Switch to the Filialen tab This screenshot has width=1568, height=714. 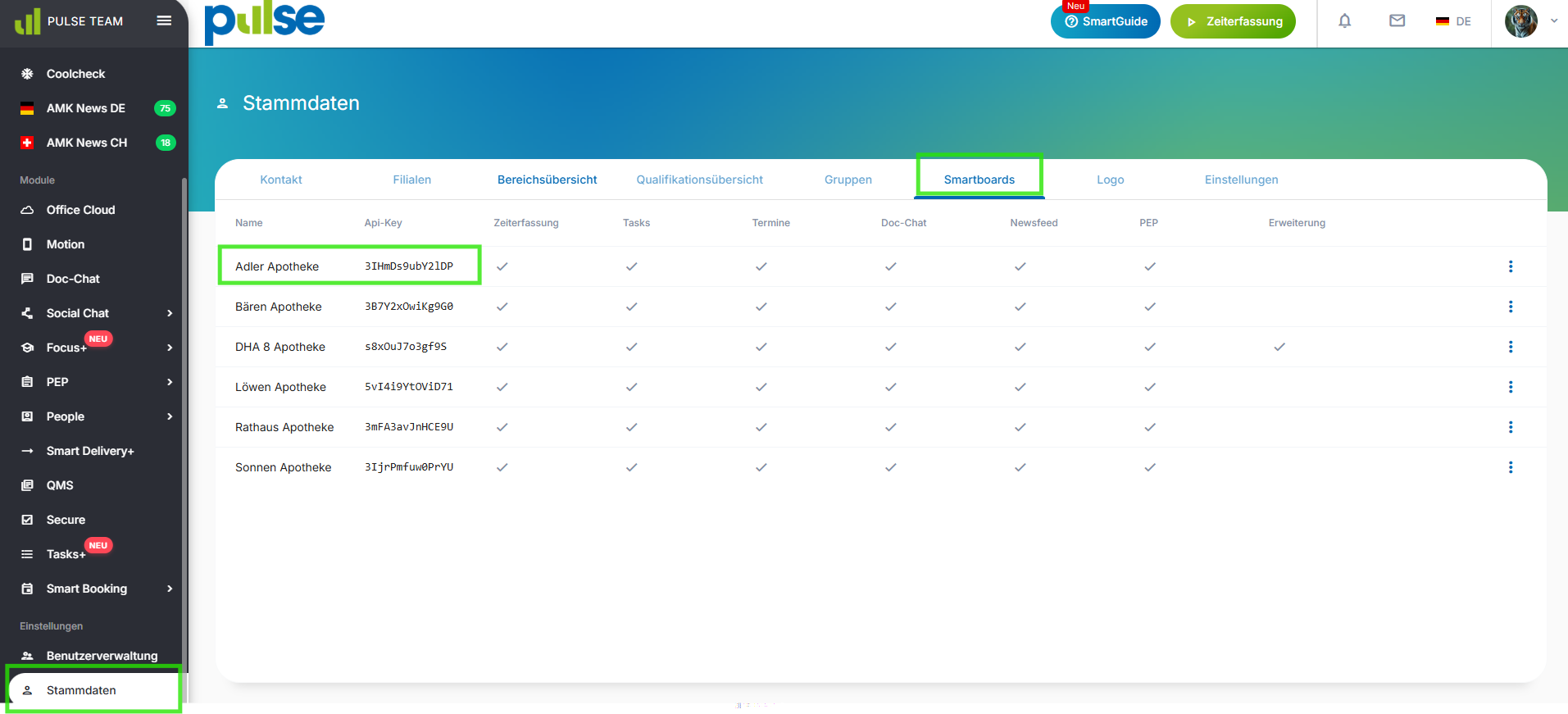(x=411, y=180)
